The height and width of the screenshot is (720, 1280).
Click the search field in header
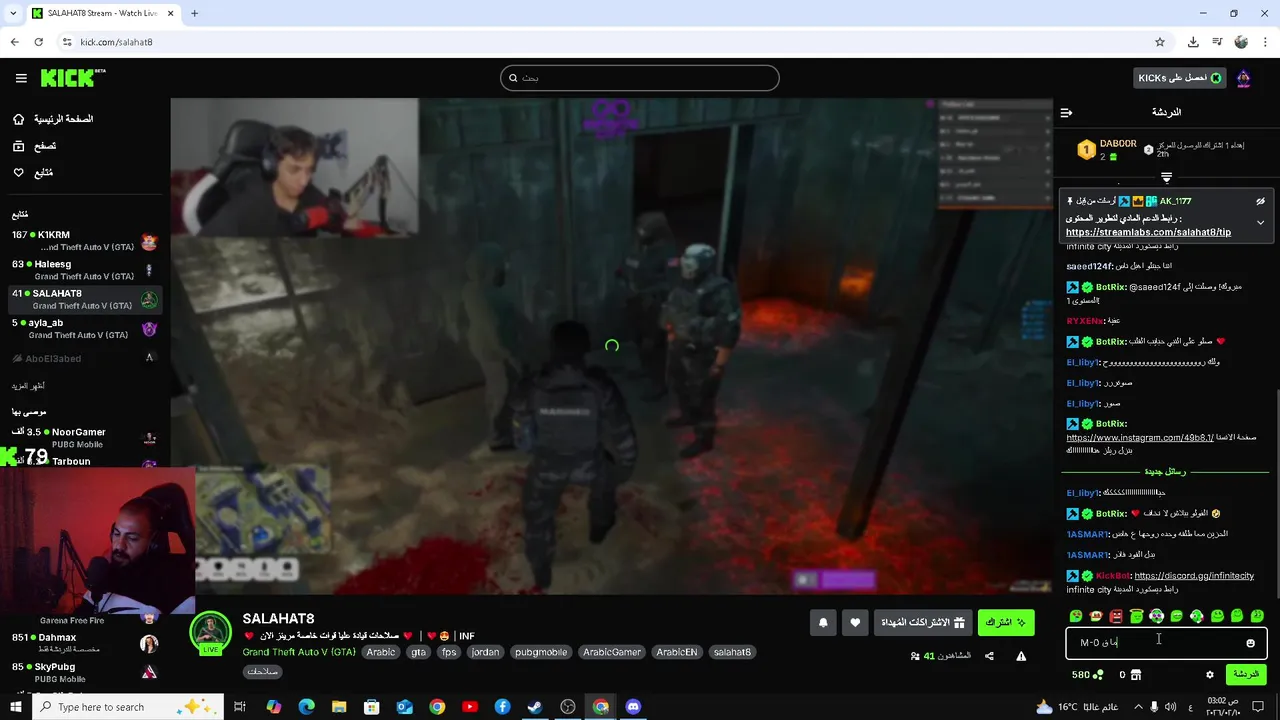point(640,78)
